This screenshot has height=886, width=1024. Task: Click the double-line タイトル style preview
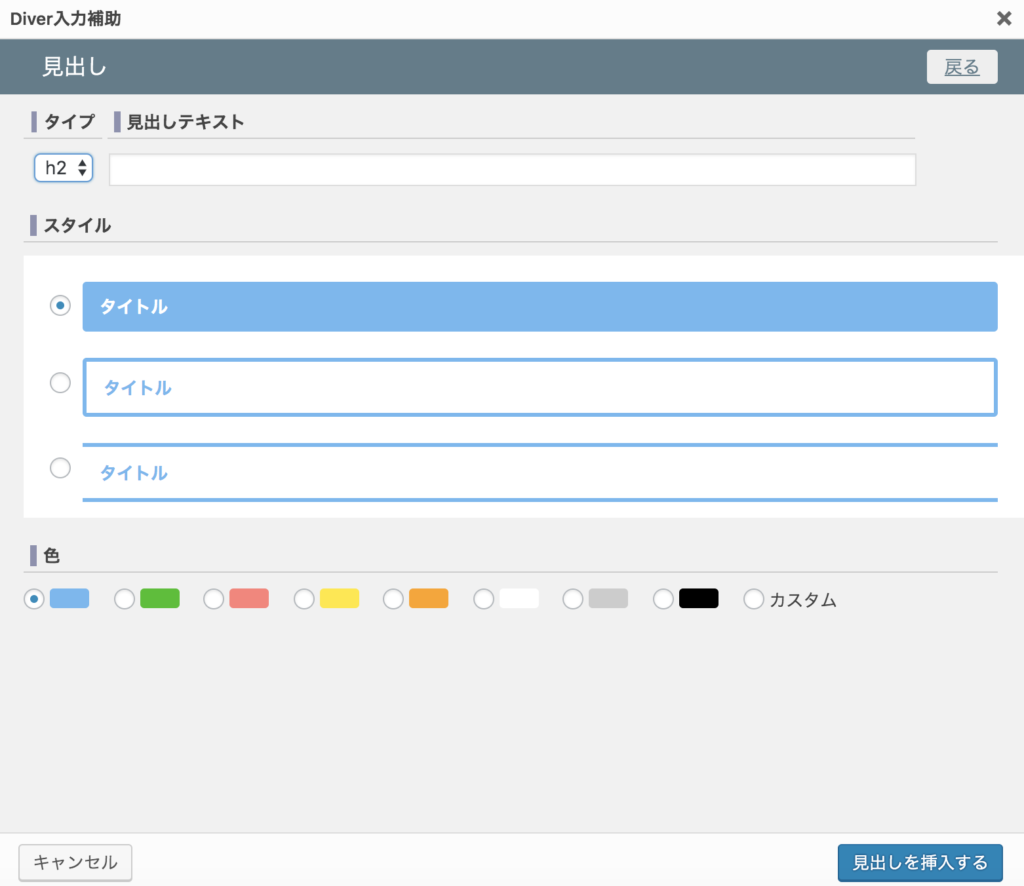(540, 472)
